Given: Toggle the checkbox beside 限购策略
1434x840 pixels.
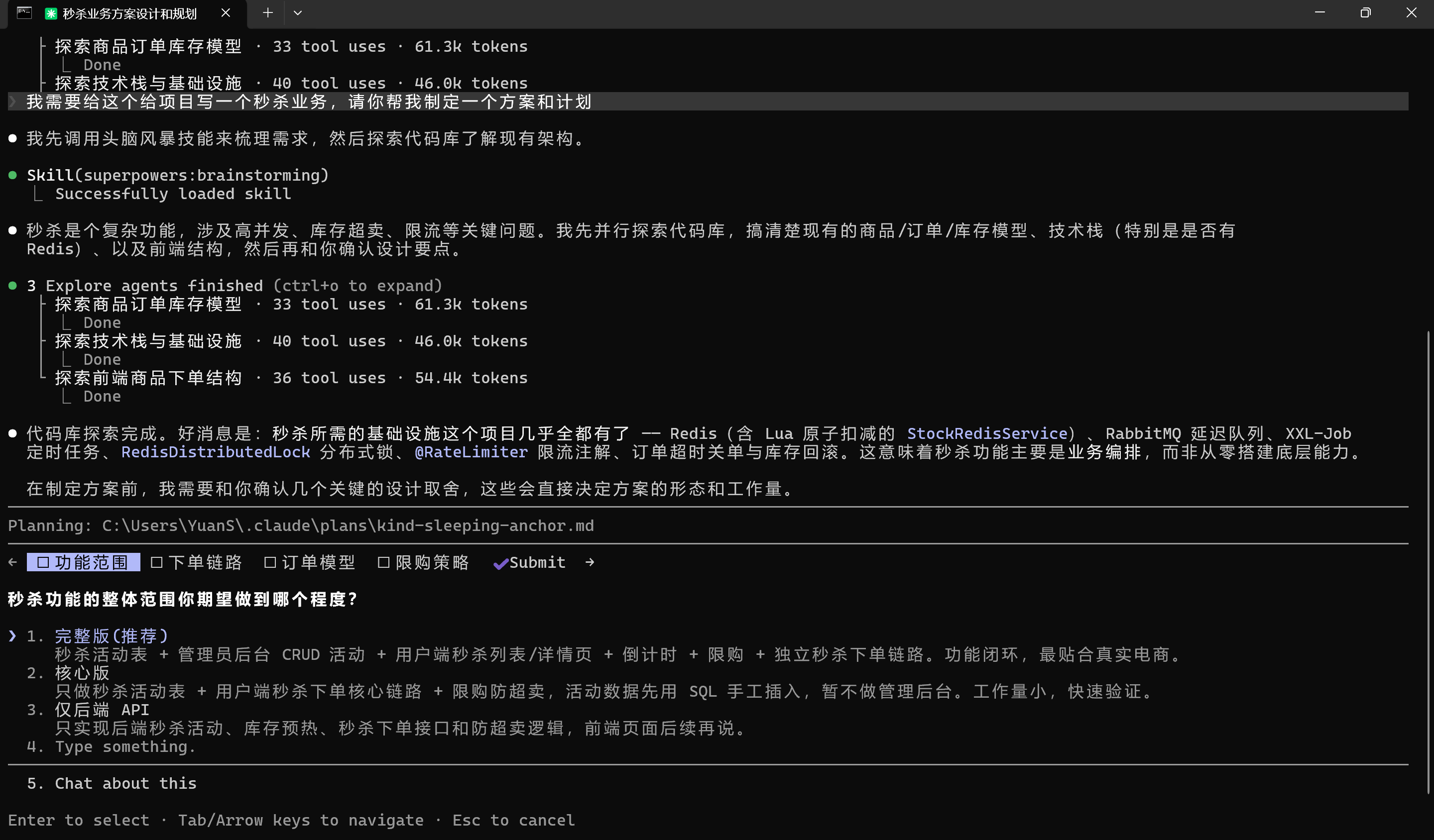Looking at the screenshot, I should point(383,563).
